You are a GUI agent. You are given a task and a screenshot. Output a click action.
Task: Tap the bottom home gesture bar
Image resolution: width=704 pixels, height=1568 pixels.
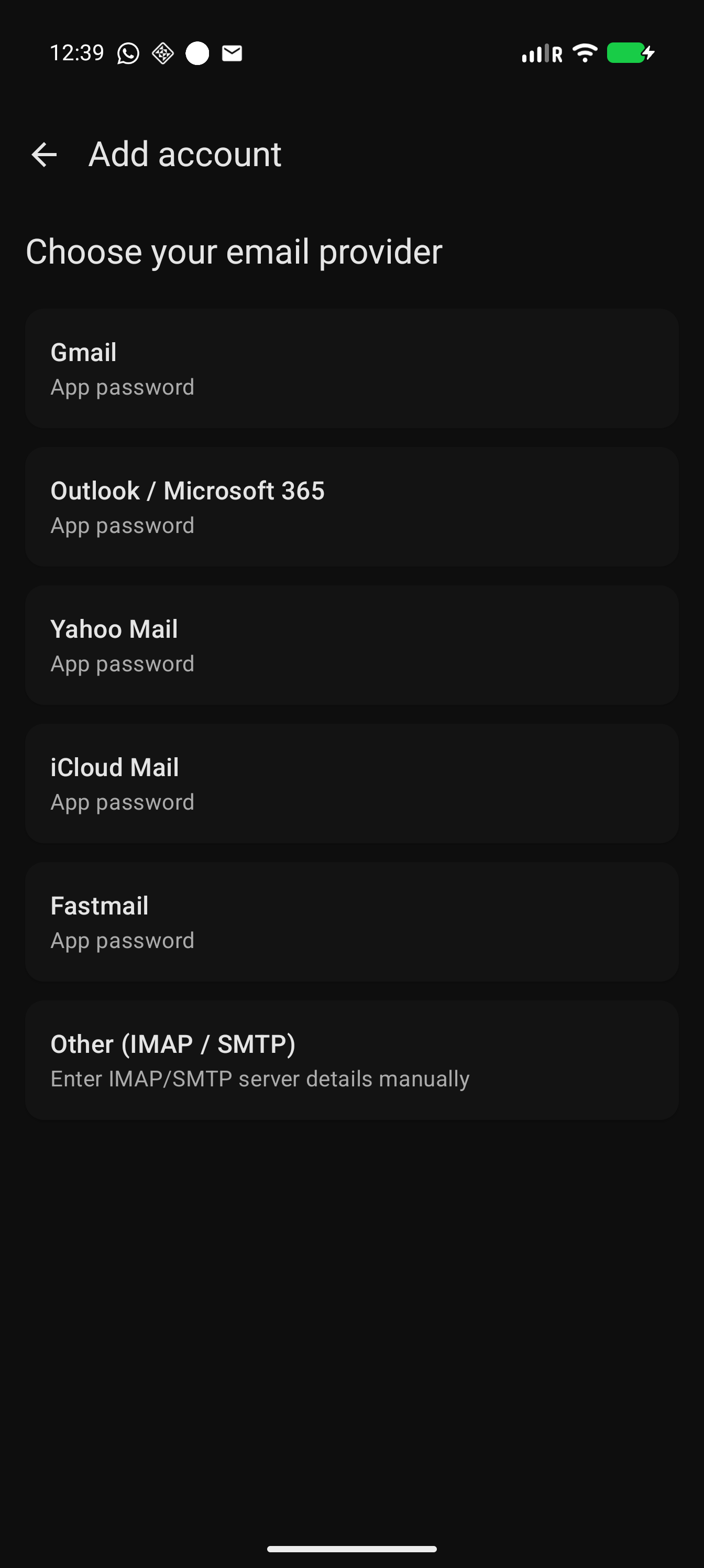point(351,1549)
